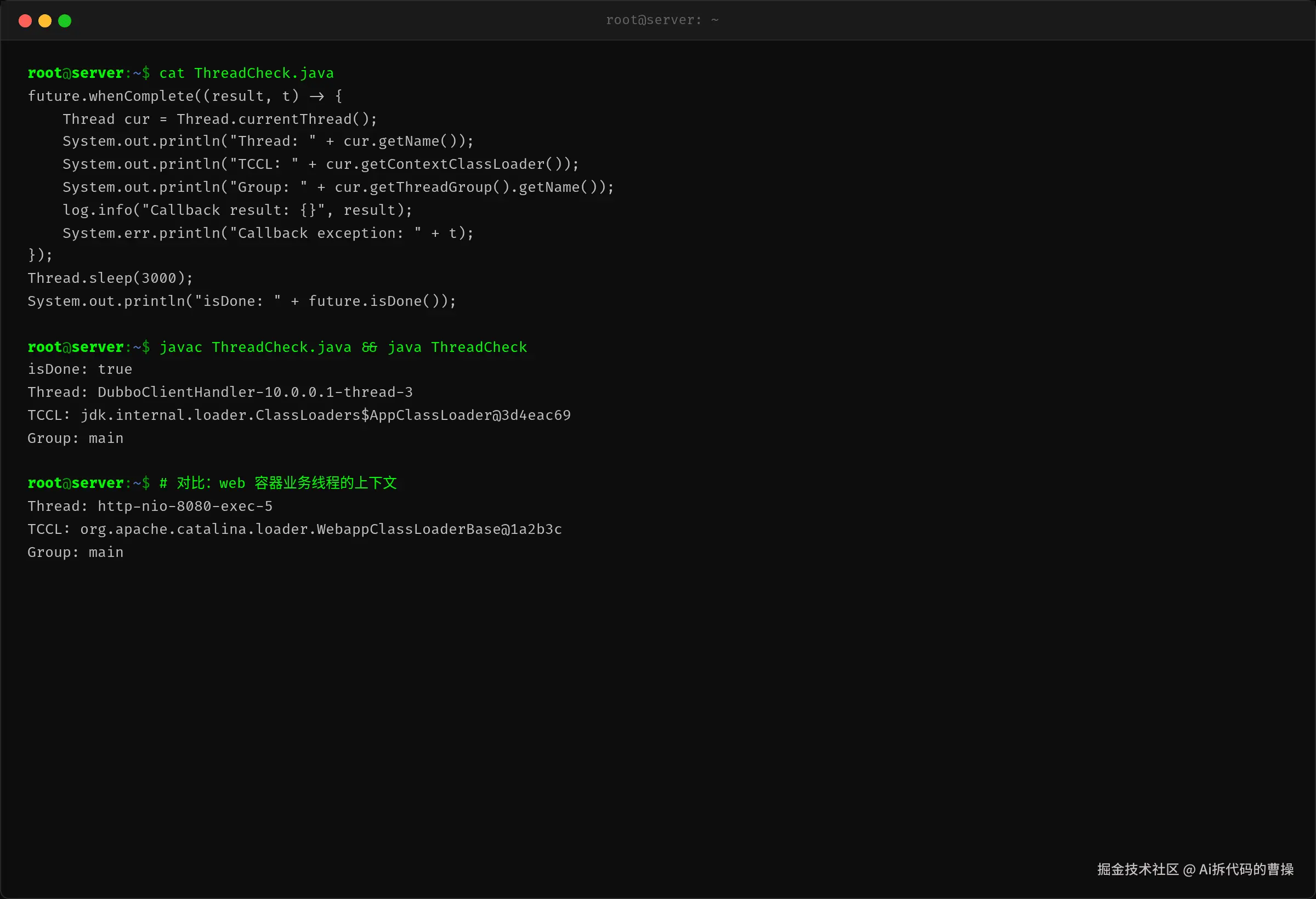Viewport: 1316px width, 899px height.
Task: Click the window title "root@server: ~"
Action: 662,20
